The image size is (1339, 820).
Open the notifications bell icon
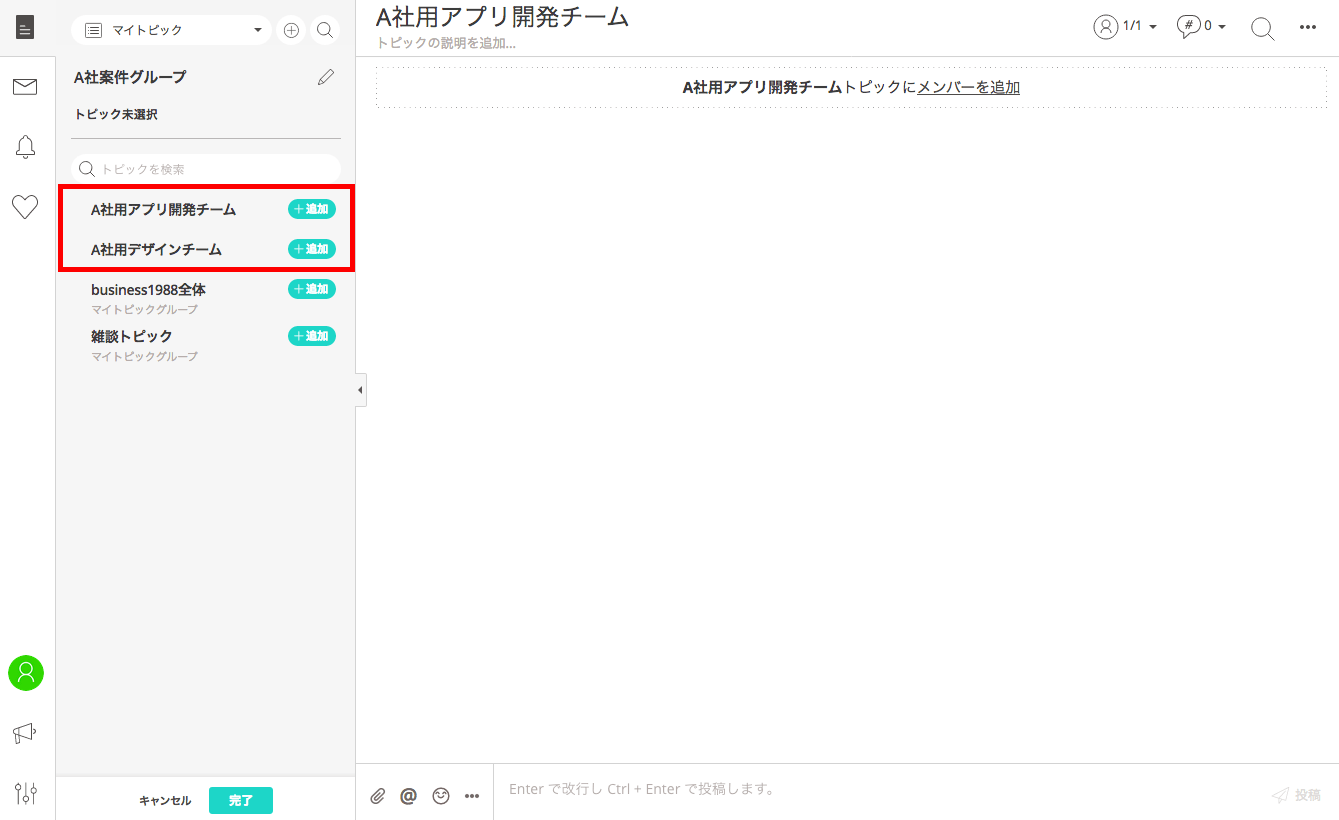25,147
